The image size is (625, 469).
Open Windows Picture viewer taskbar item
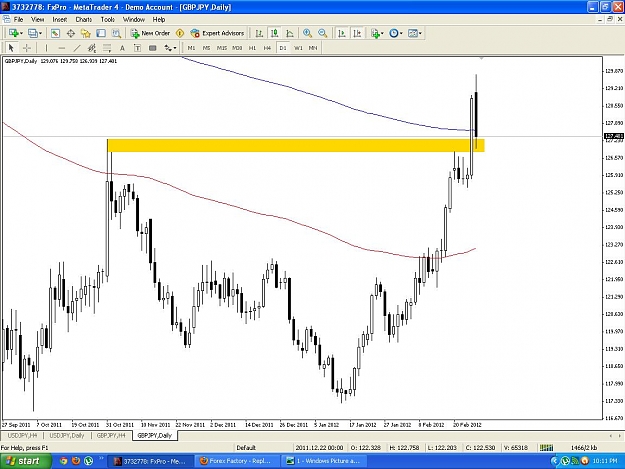323,461
